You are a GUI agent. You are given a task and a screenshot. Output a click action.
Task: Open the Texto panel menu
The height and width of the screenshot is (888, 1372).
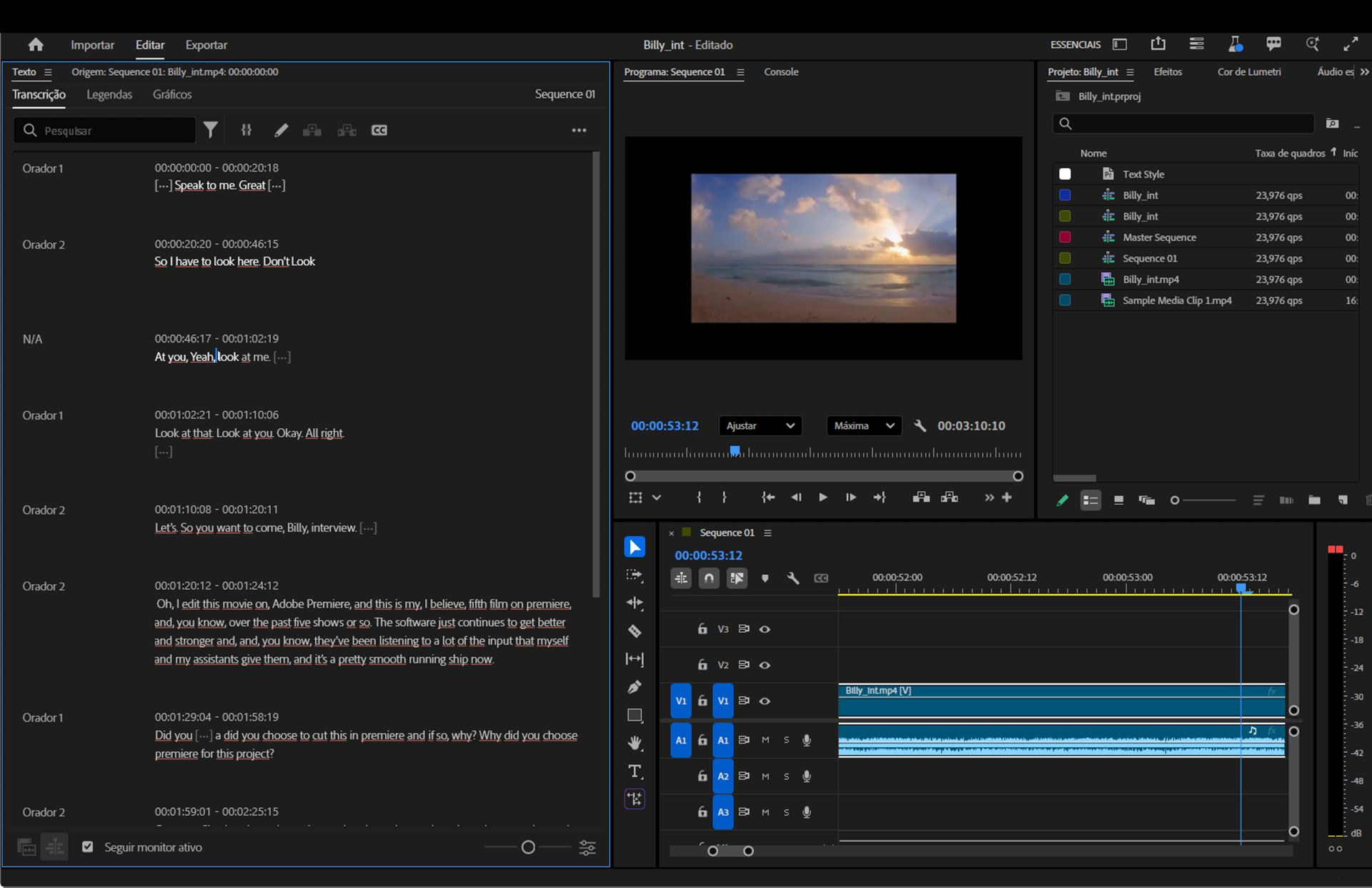(48, 71)
